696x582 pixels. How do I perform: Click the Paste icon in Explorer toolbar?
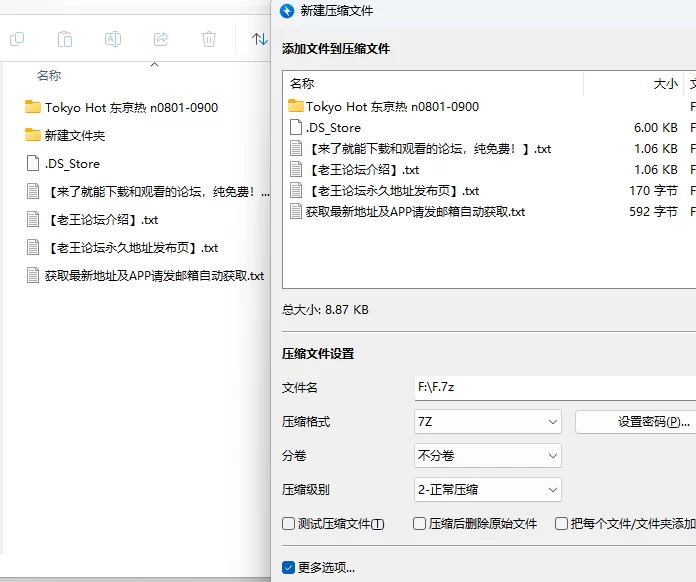pyautogui.click(x=65, y=39)
